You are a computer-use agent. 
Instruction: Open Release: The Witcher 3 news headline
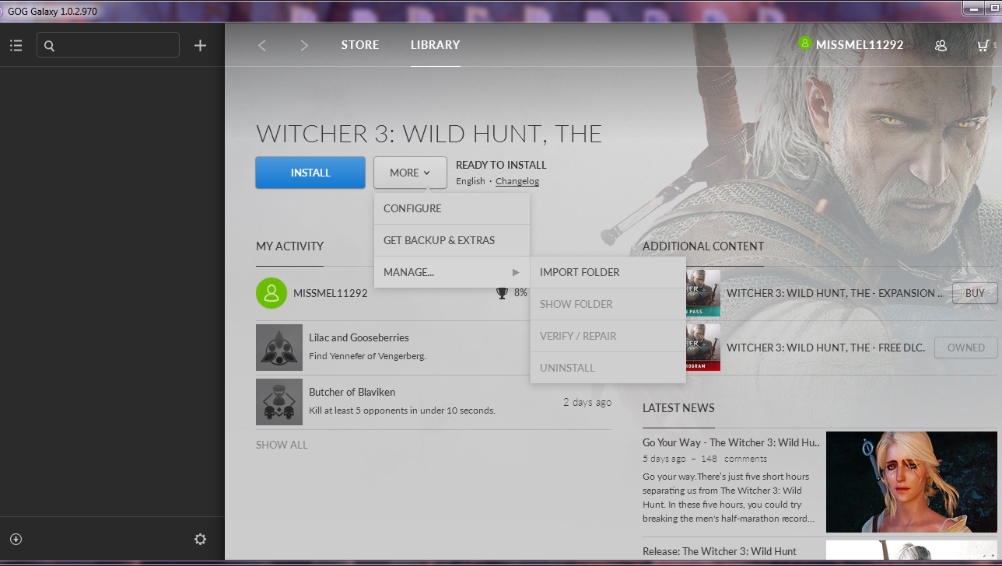coord(720,551)
